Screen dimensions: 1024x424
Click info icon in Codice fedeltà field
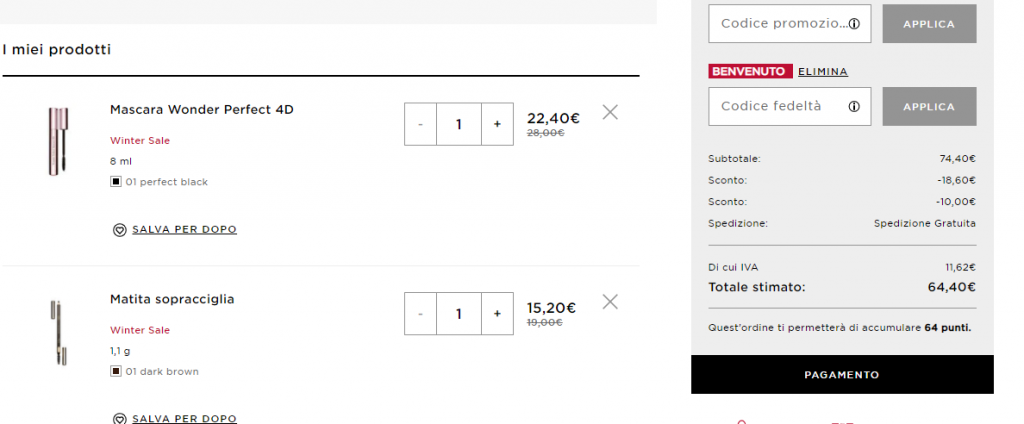click(854, 106)
